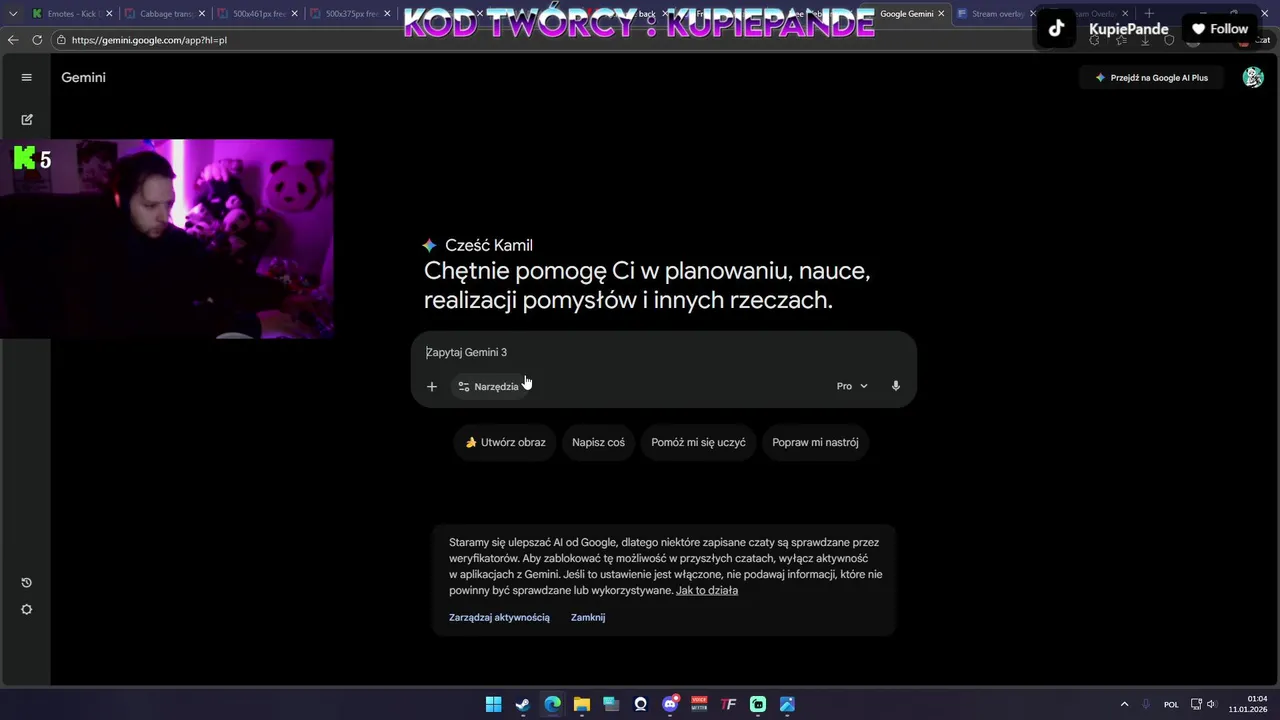Open settings gear icon in Gemini sidebar
1280x720 pixels.
point(27,610)
